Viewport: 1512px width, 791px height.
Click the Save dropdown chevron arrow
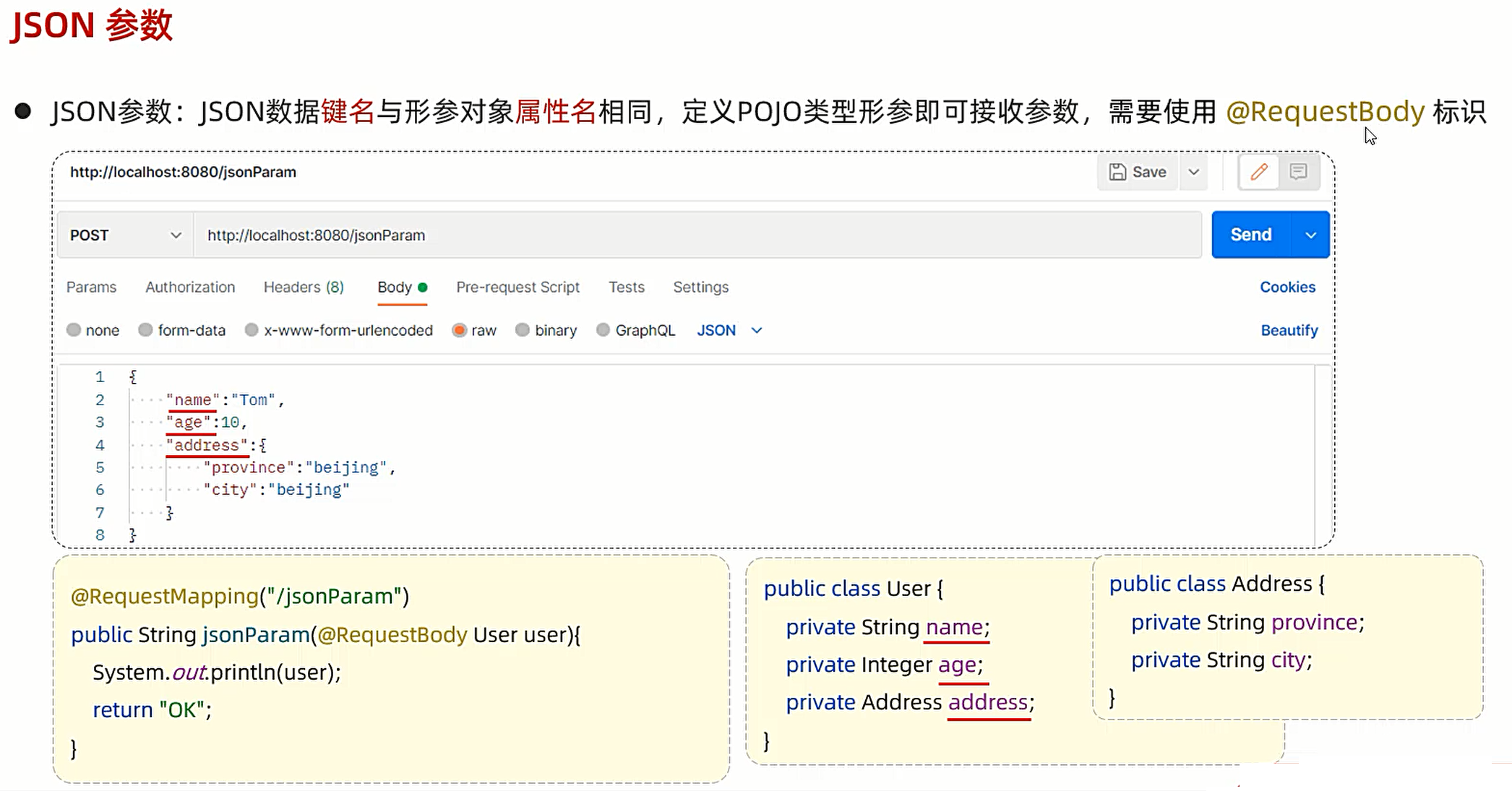(x=1192, y=172)
